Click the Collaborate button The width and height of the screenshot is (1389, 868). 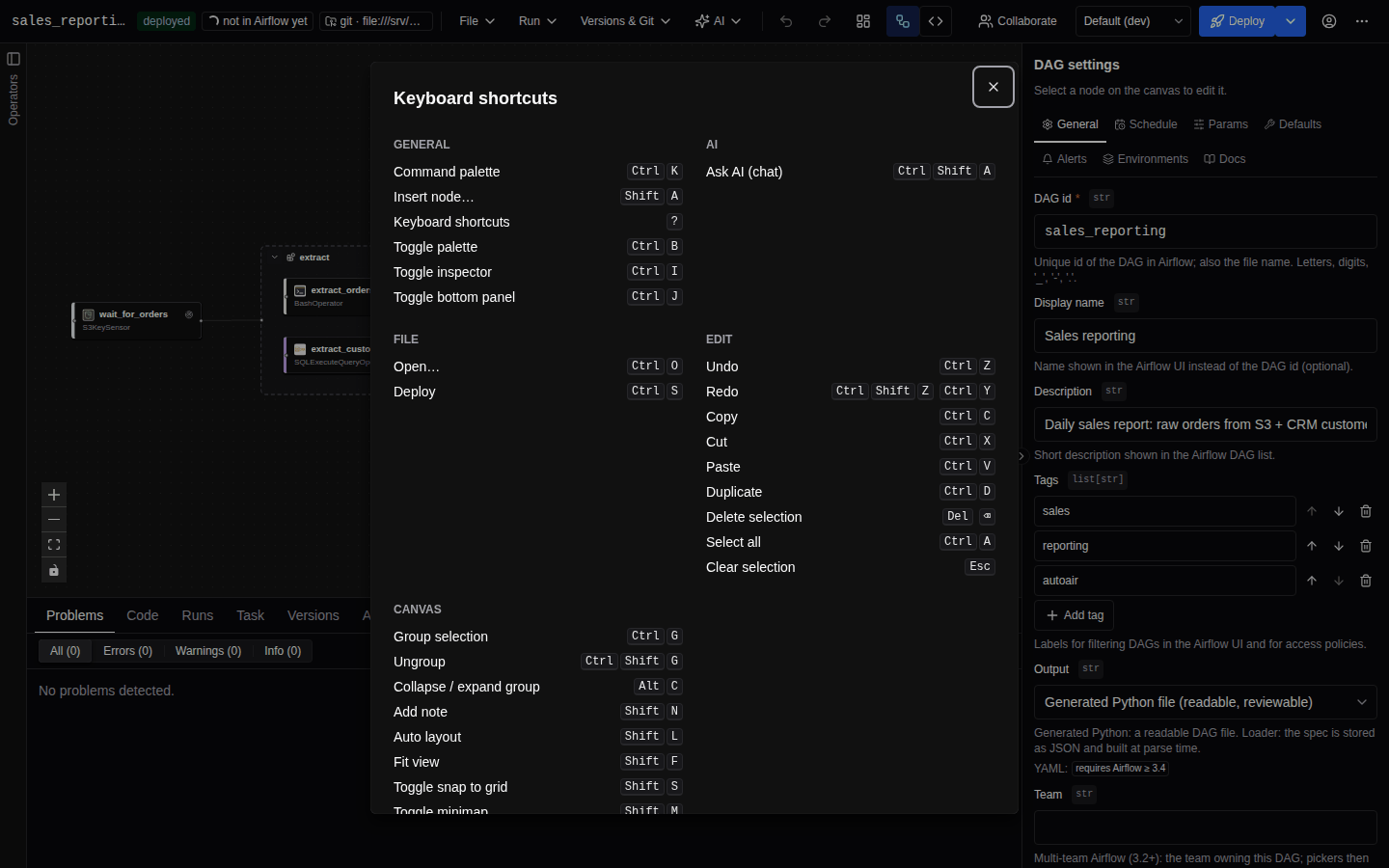click(1018, 21)
